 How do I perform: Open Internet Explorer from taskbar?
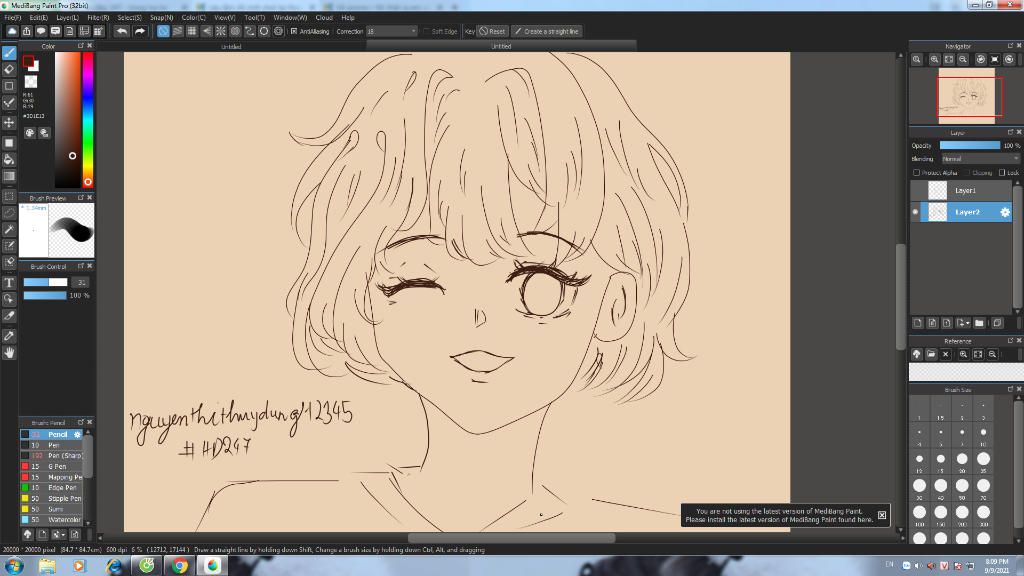coord(114,566)
